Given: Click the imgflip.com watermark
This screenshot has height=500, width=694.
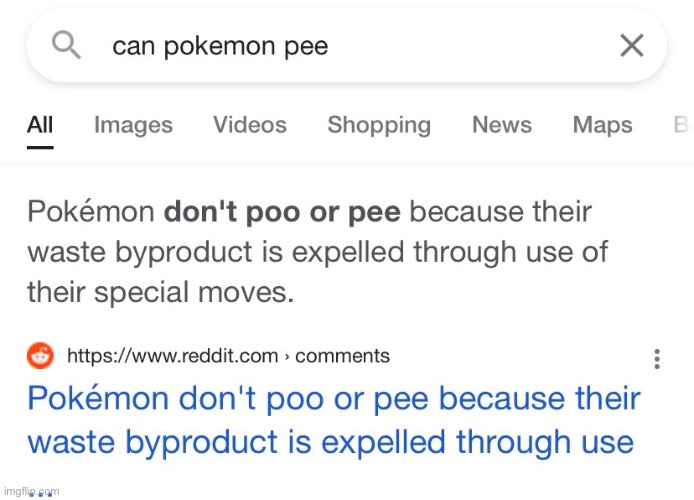Looking at the screenshot, I should (31, 492).
